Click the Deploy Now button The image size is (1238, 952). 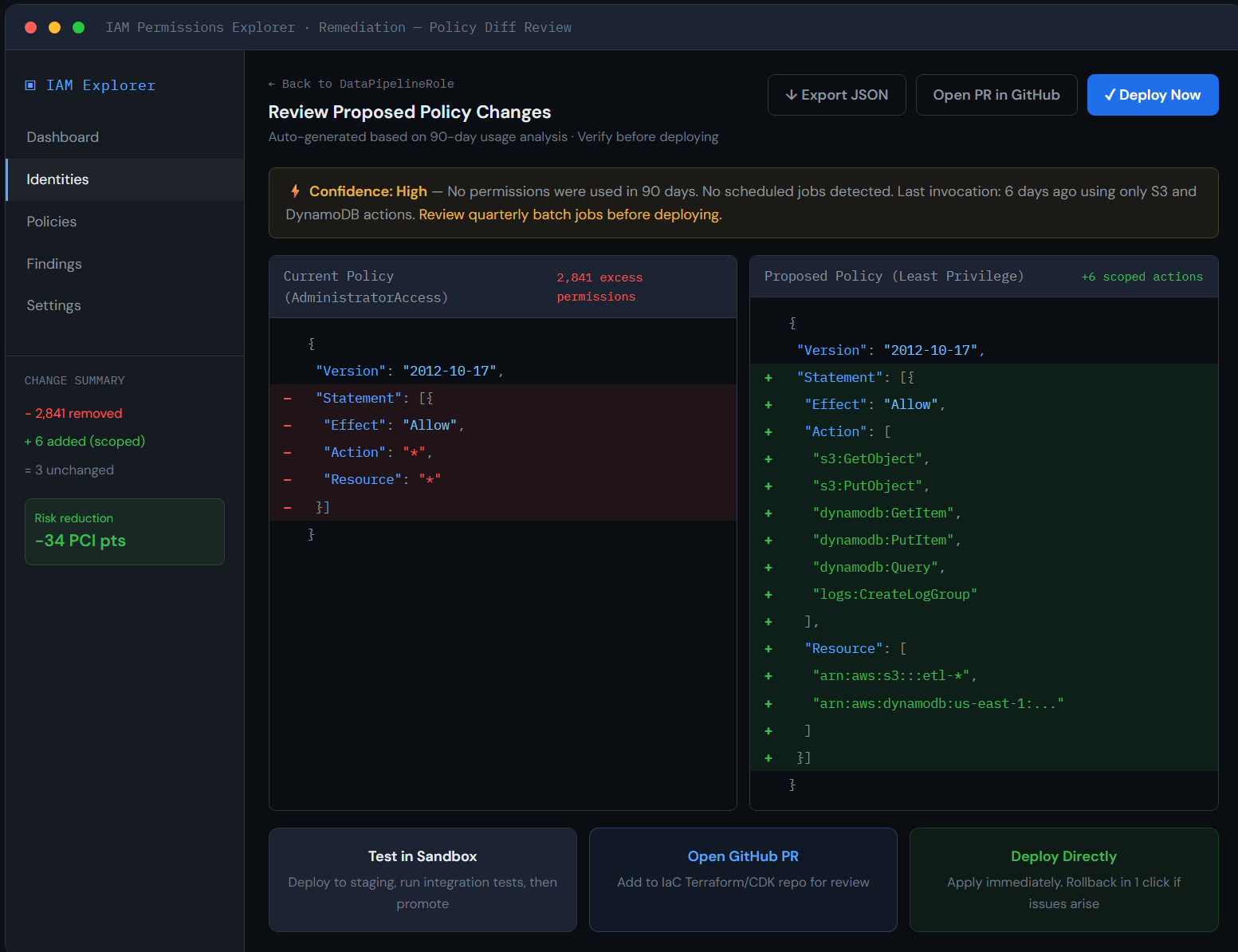tap(1153, 95)
